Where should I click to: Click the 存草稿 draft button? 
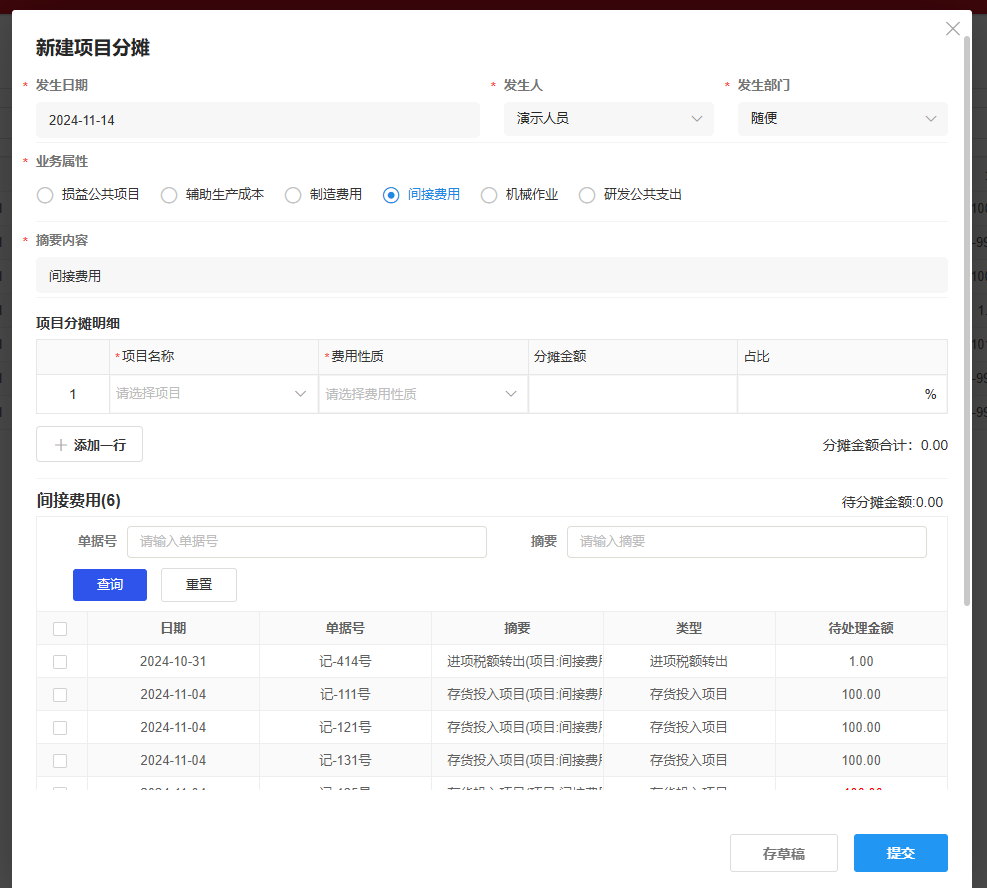pyautogui.click(x=783, y=852)
